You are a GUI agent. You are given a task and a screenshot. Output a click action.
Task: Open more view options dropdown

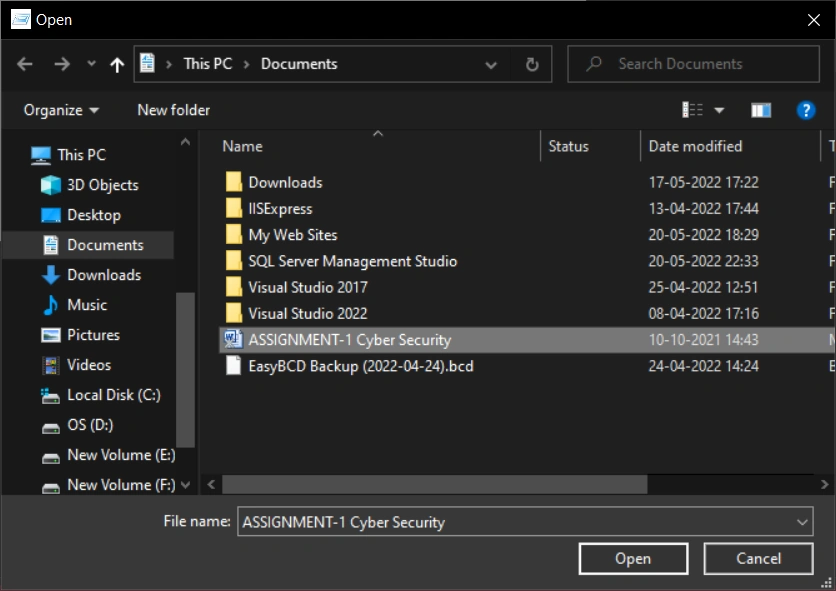(x=719, y=111)
